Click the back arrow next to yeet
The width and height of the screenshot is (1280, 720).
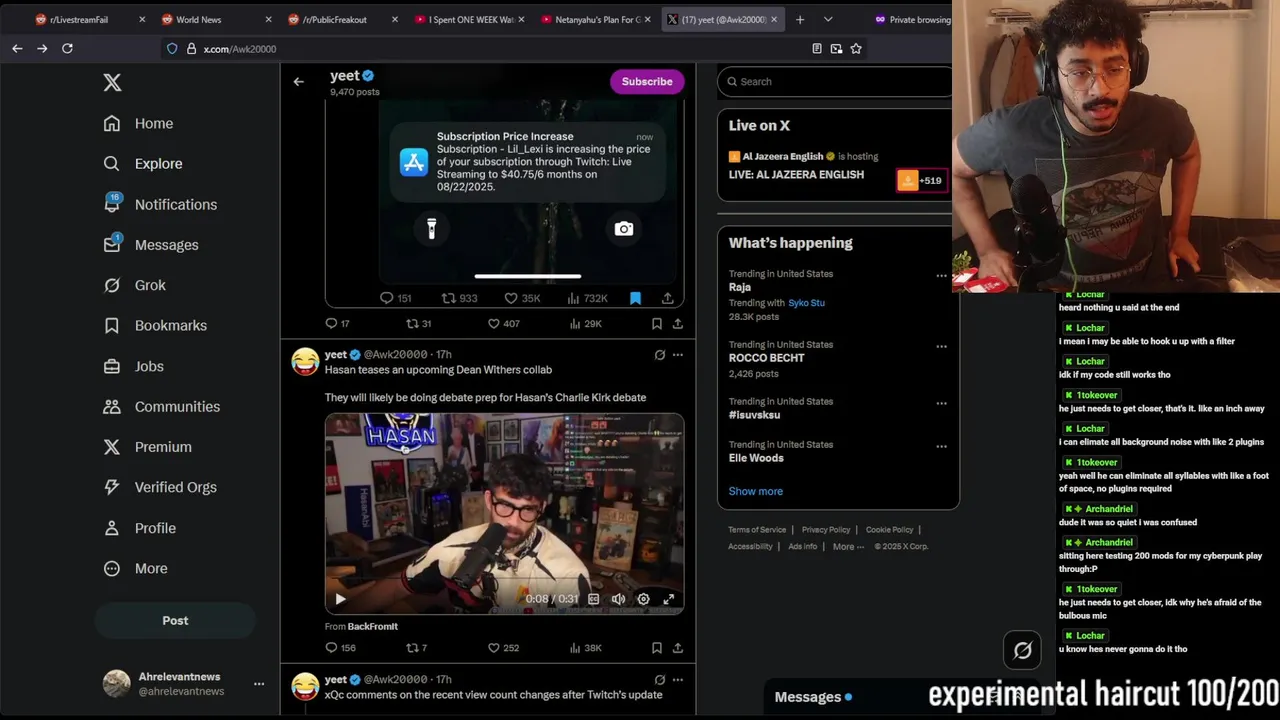(298, 82)
